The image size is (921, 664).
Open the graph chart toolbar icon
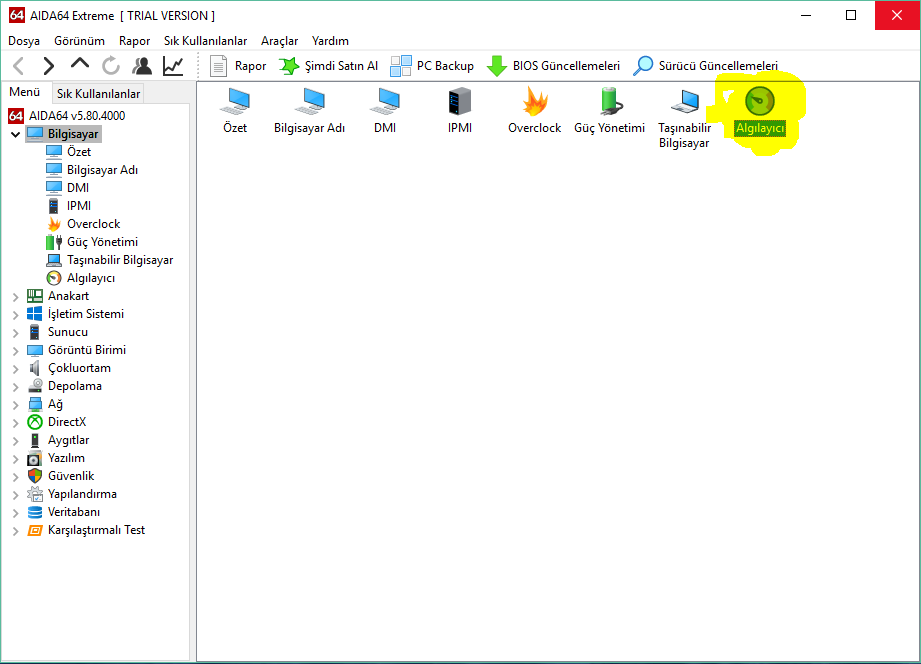click(173, 66)
